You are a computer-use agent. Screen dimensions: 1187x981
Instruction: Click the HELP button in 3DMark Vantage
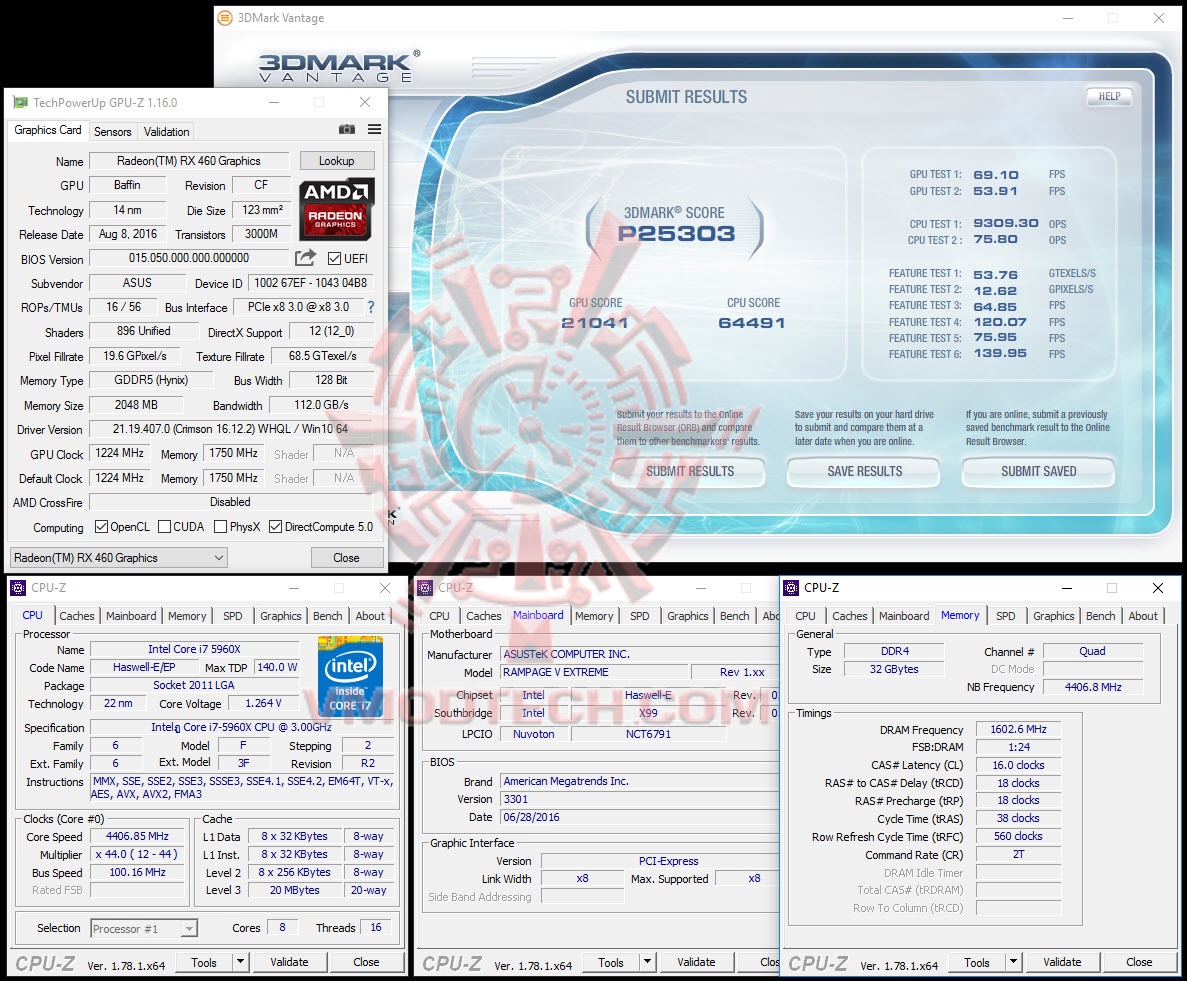[1110, 96]
